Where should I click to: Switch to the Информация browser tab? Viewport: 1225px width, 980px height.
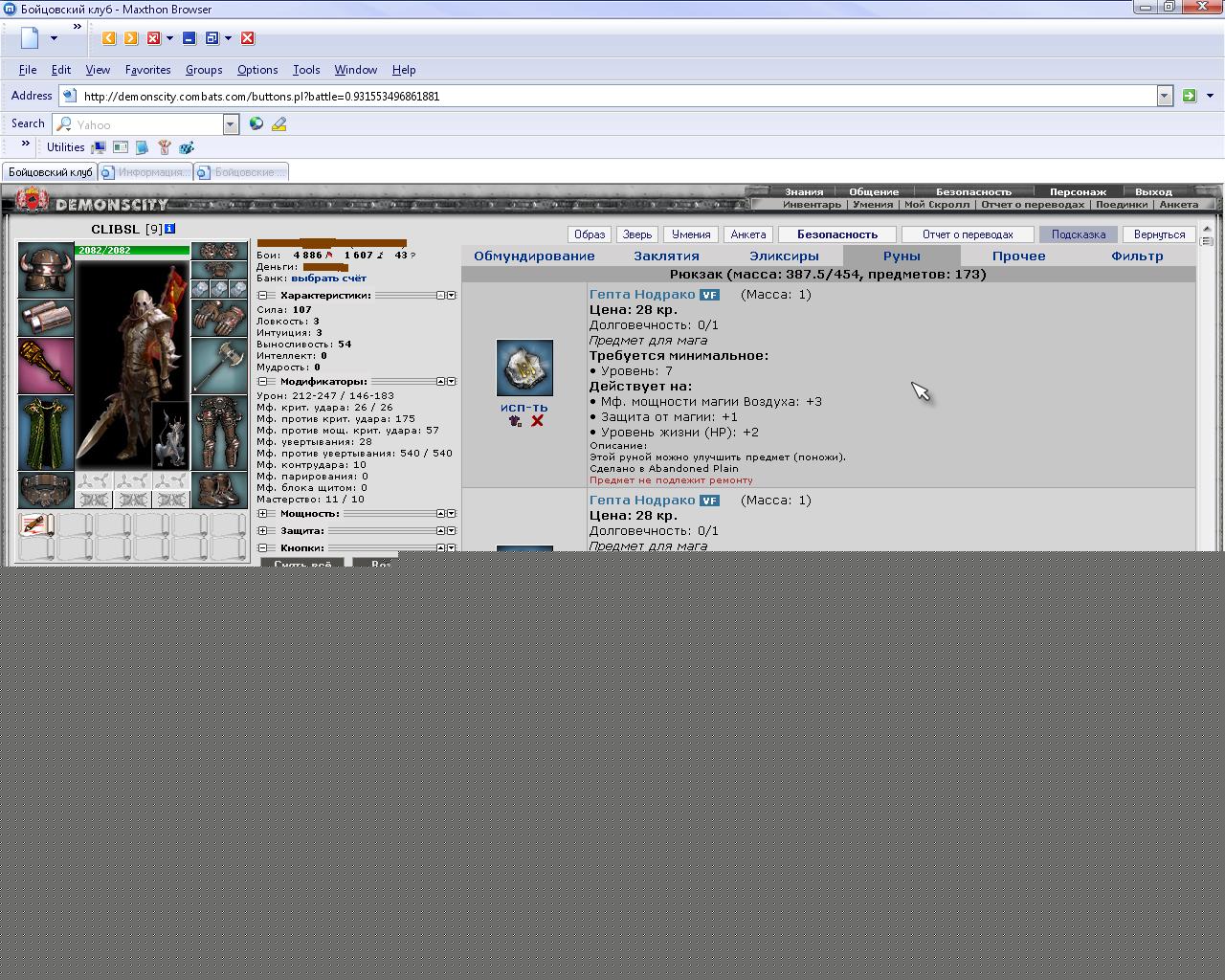145,172
